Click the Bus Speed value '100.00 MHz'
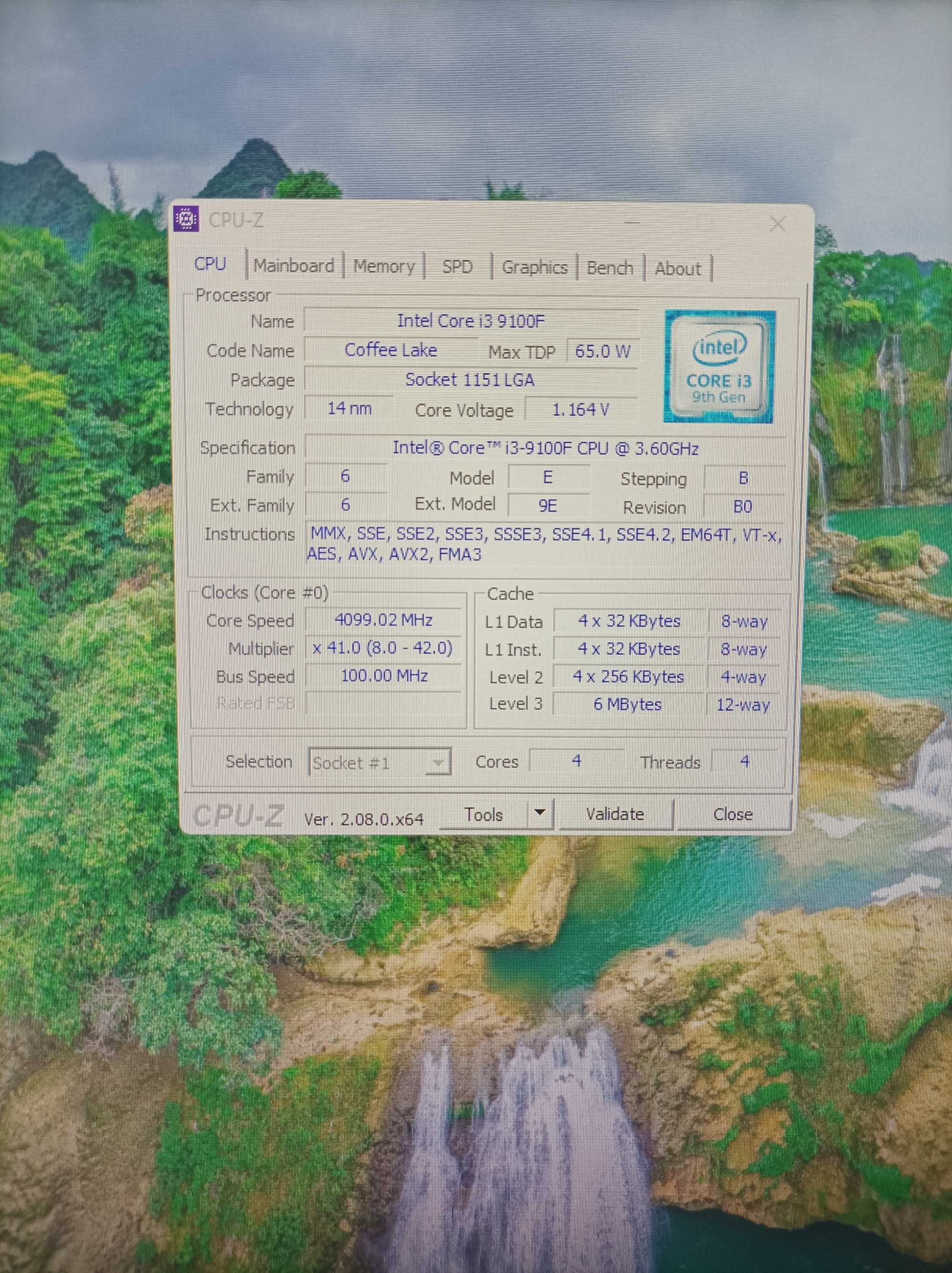952x1273 pixels. [383, 676]
